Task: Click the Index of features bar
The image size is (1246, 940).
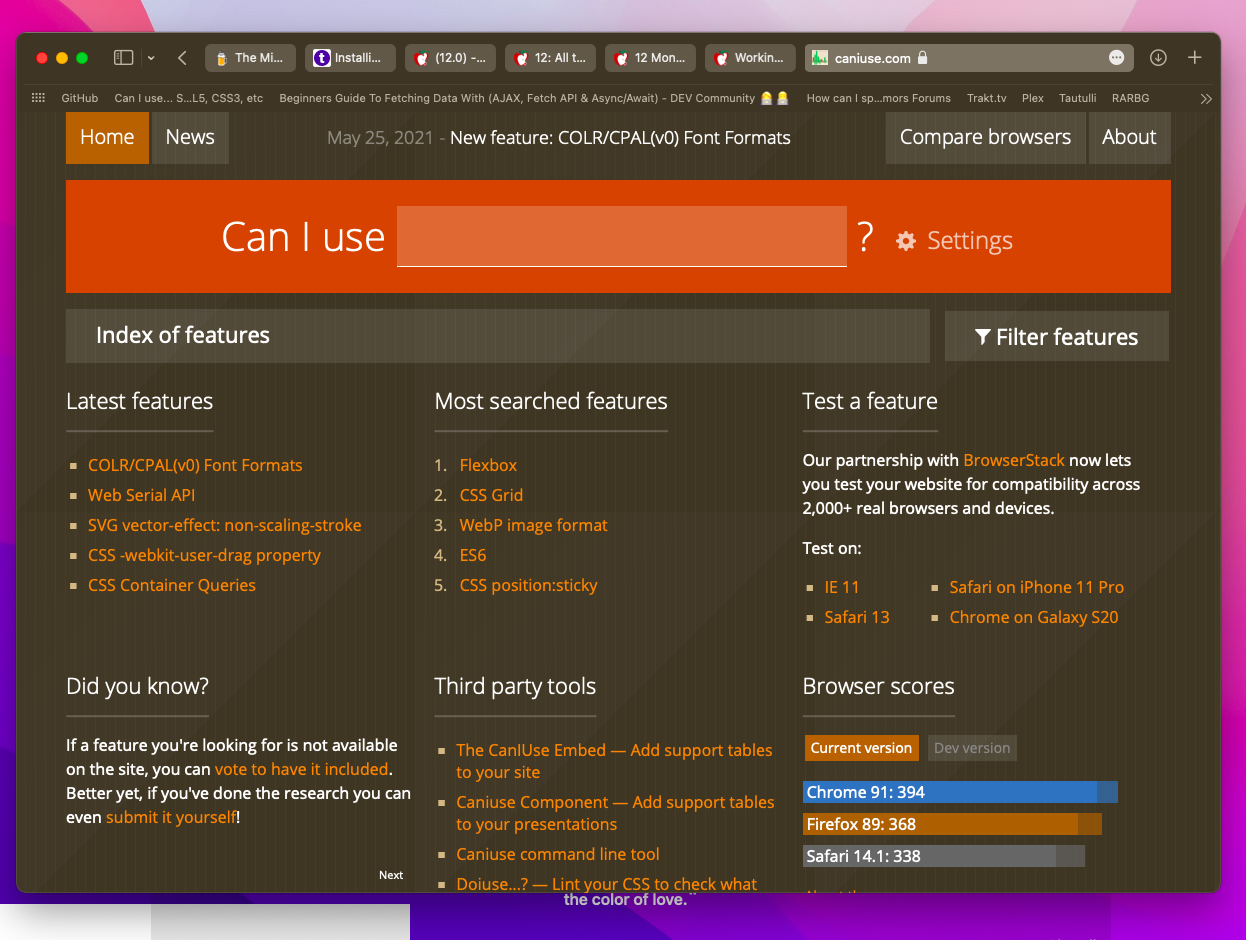Action: point(498,335)
